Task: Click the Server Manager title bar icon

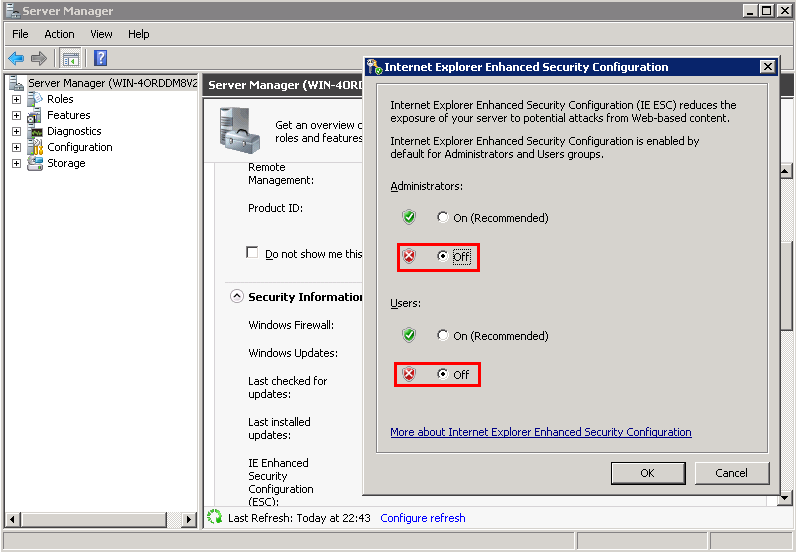Action: coord(13,10)
